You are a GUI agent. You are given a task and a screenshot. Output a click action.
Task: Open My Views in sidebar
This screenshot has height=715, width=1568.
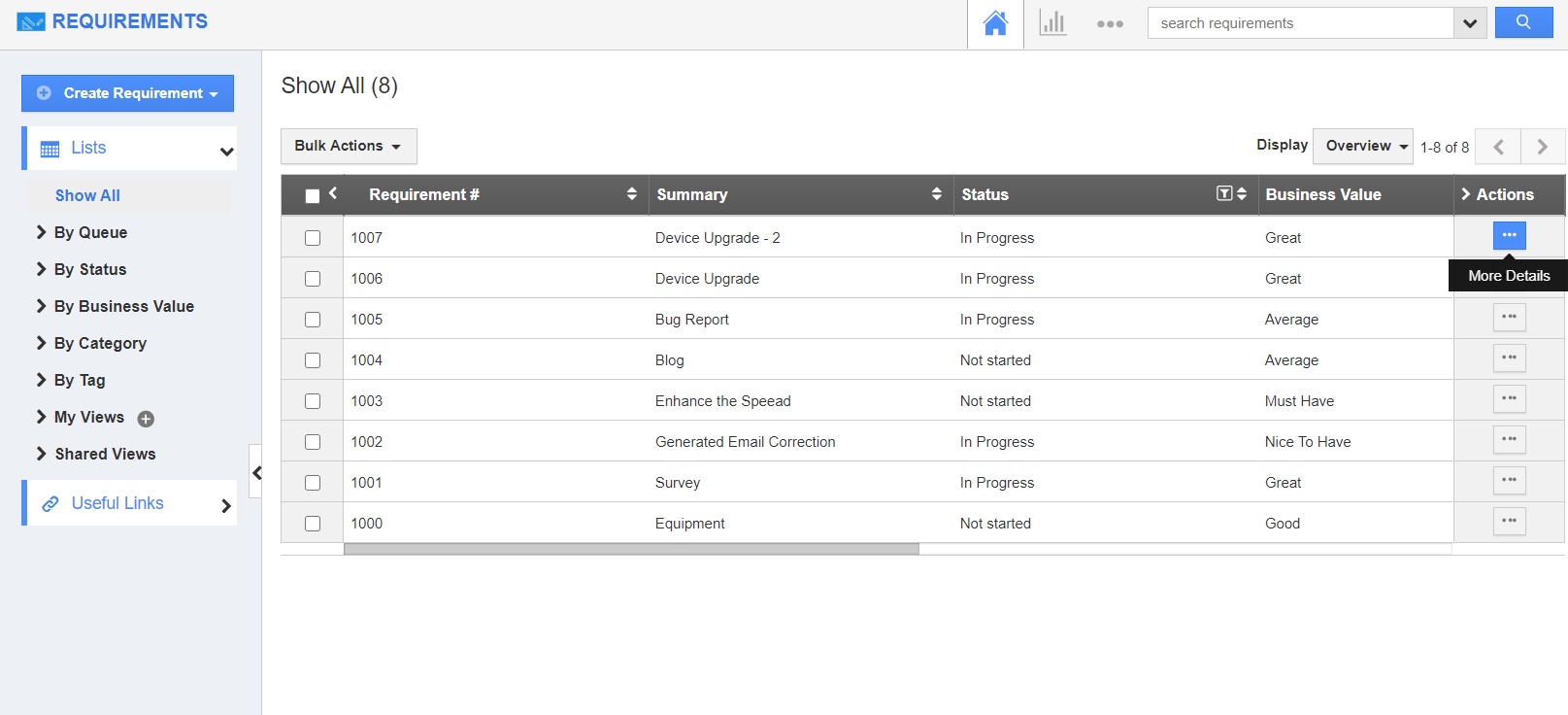(x=89, y=417)
